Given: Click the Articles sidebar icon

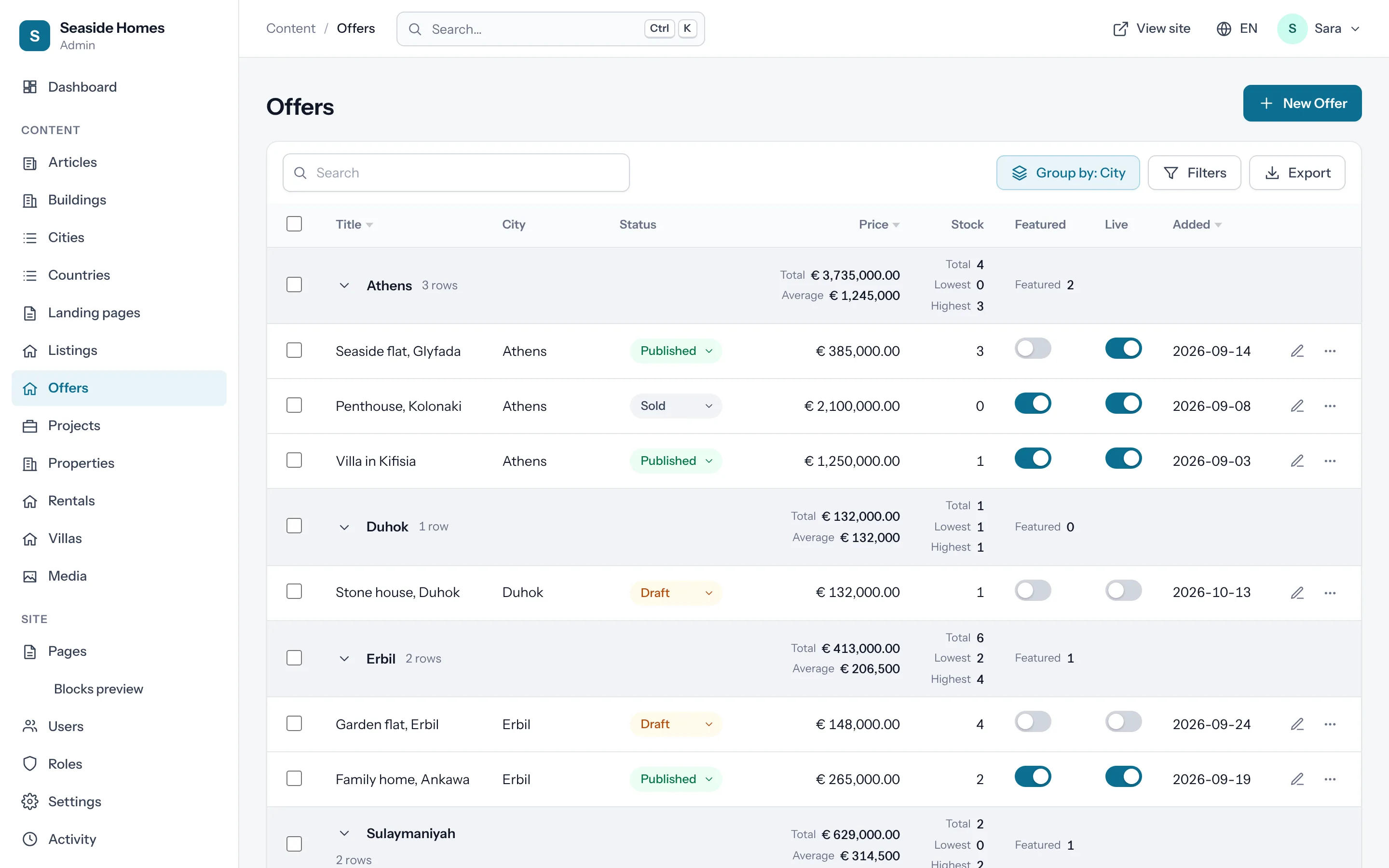Looking at the screenshot, I should (30, 163).
